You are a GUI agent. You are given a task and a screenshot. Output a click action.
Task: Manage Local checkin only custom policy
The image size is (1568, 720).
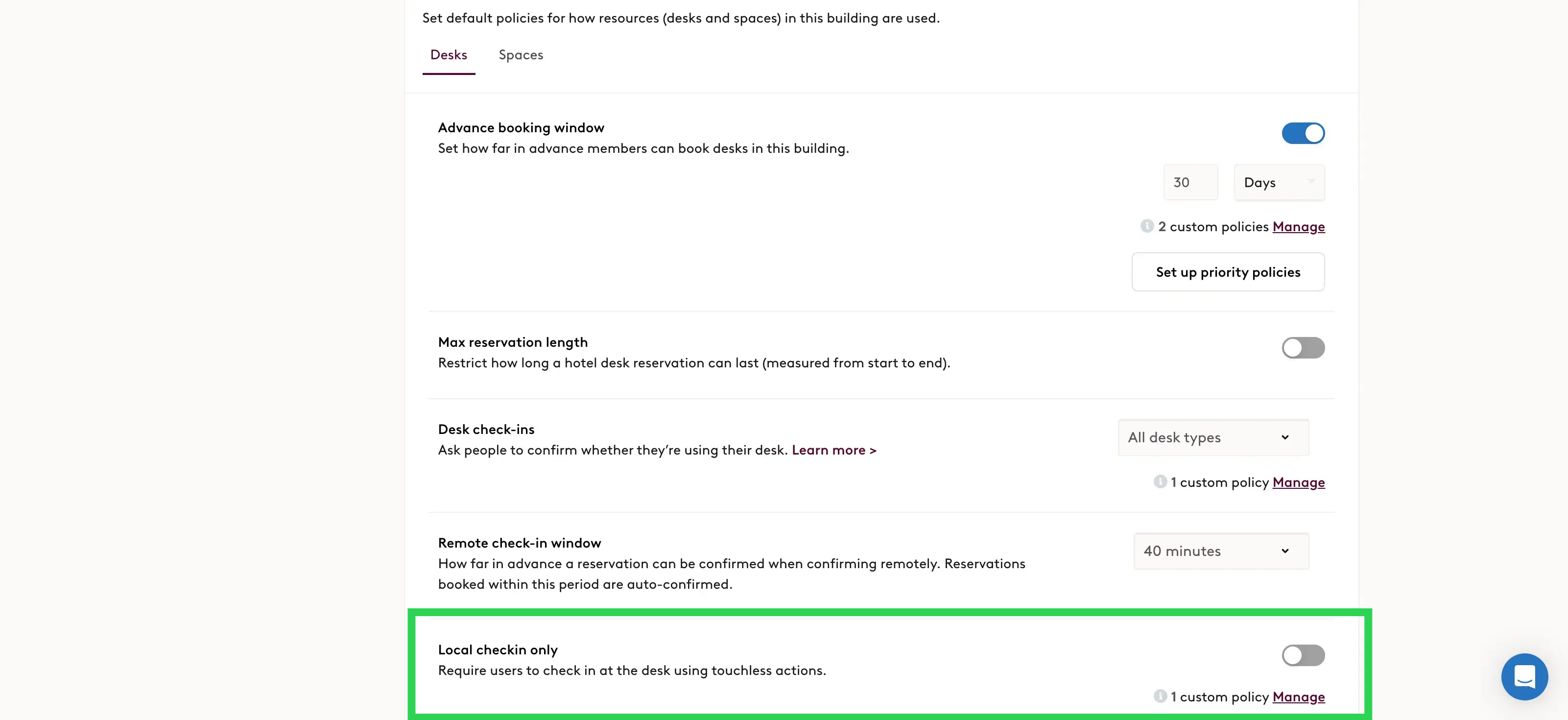(x=1298, y=696)
